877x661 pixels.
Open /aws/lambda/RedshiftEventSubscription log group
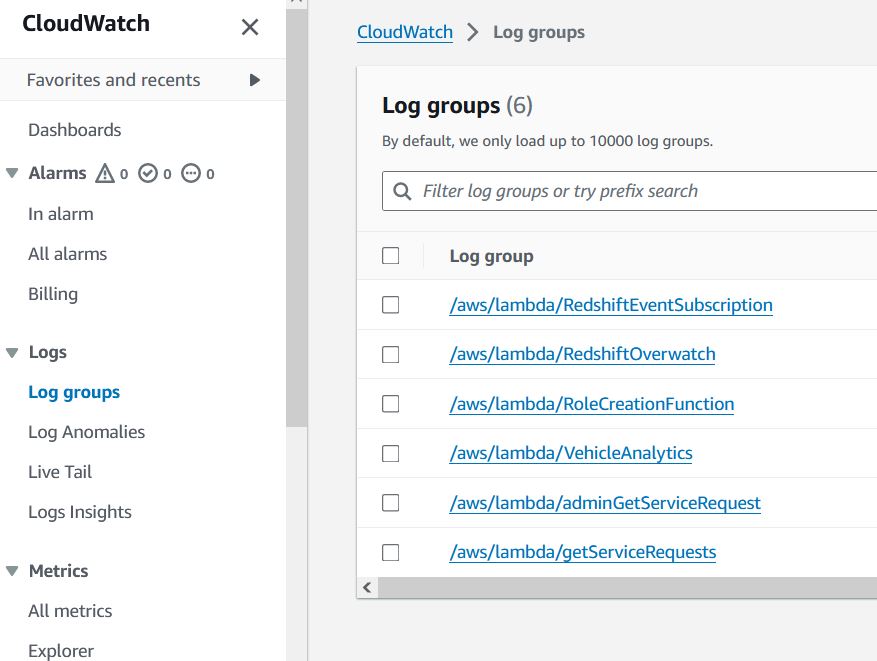[611, 305]
